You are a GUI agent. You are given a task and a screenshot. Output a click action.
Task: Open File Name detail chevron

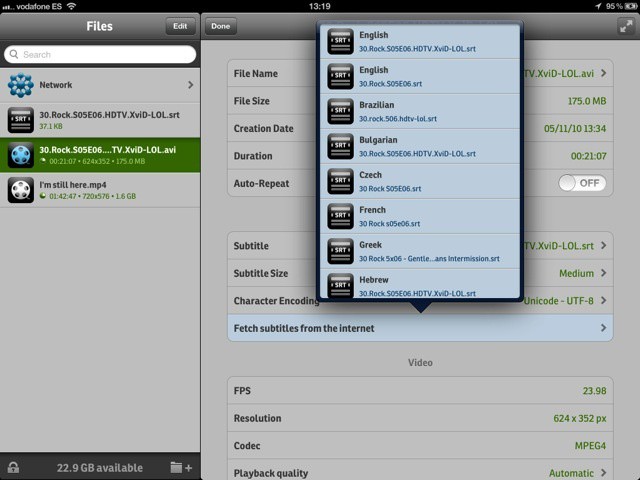[604, 73]
